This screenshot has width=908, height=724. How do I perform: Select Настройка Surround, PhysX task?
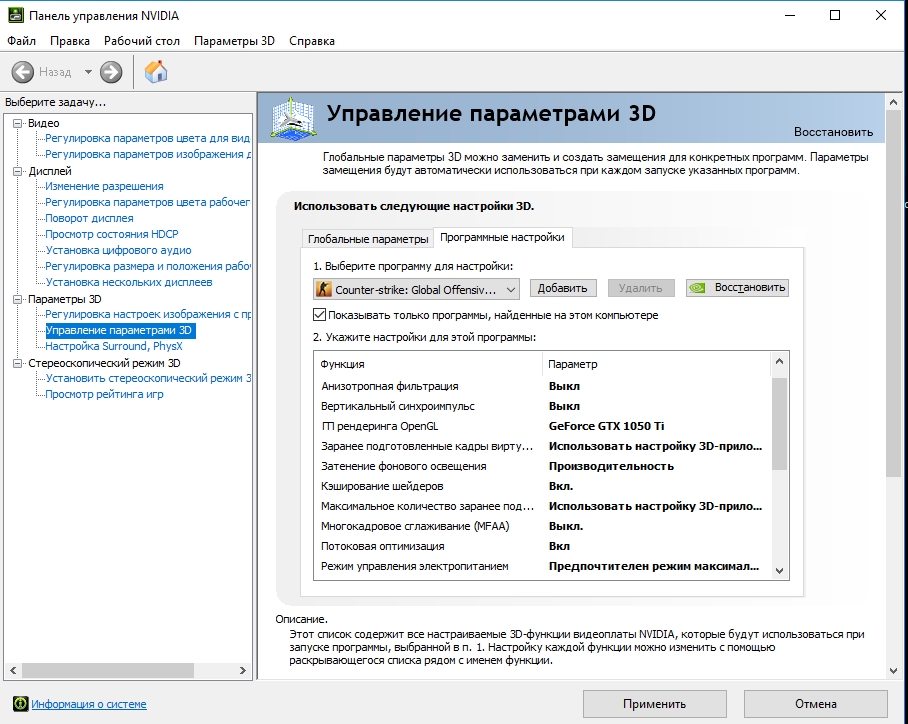114,346
